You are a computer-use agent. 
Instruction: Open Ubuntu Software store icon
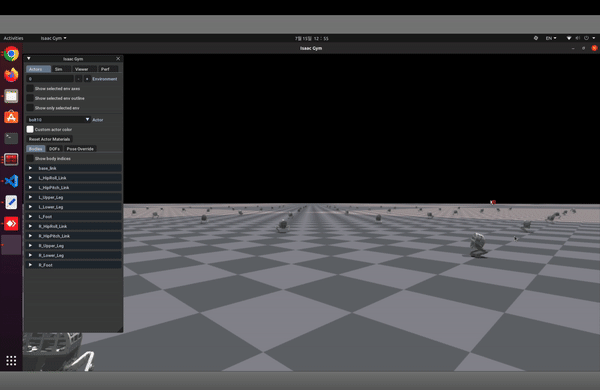point(11,117)
